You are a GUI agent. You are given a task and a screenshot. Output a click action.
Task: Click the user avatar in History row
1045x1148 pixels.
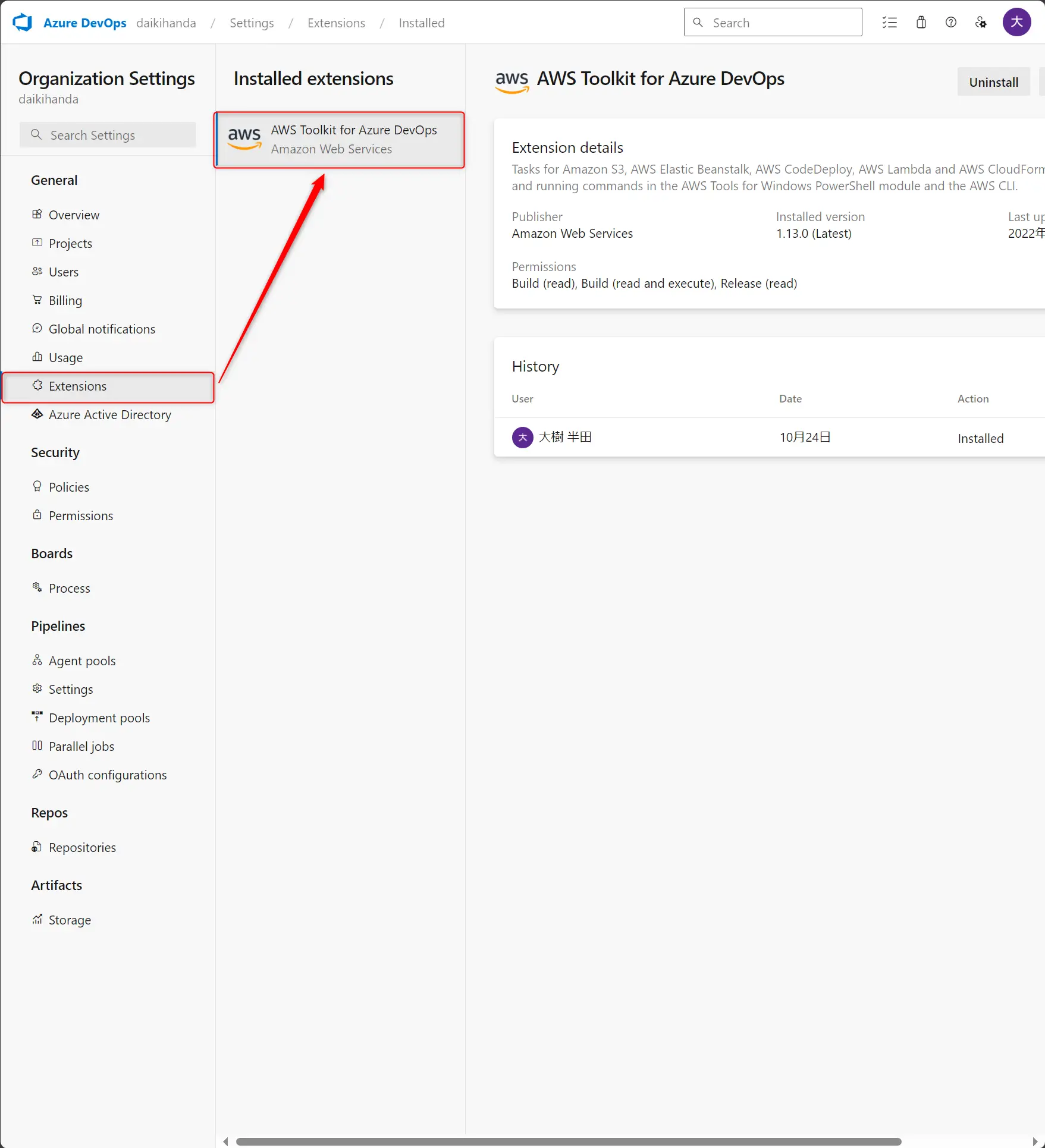click(523, 438)
